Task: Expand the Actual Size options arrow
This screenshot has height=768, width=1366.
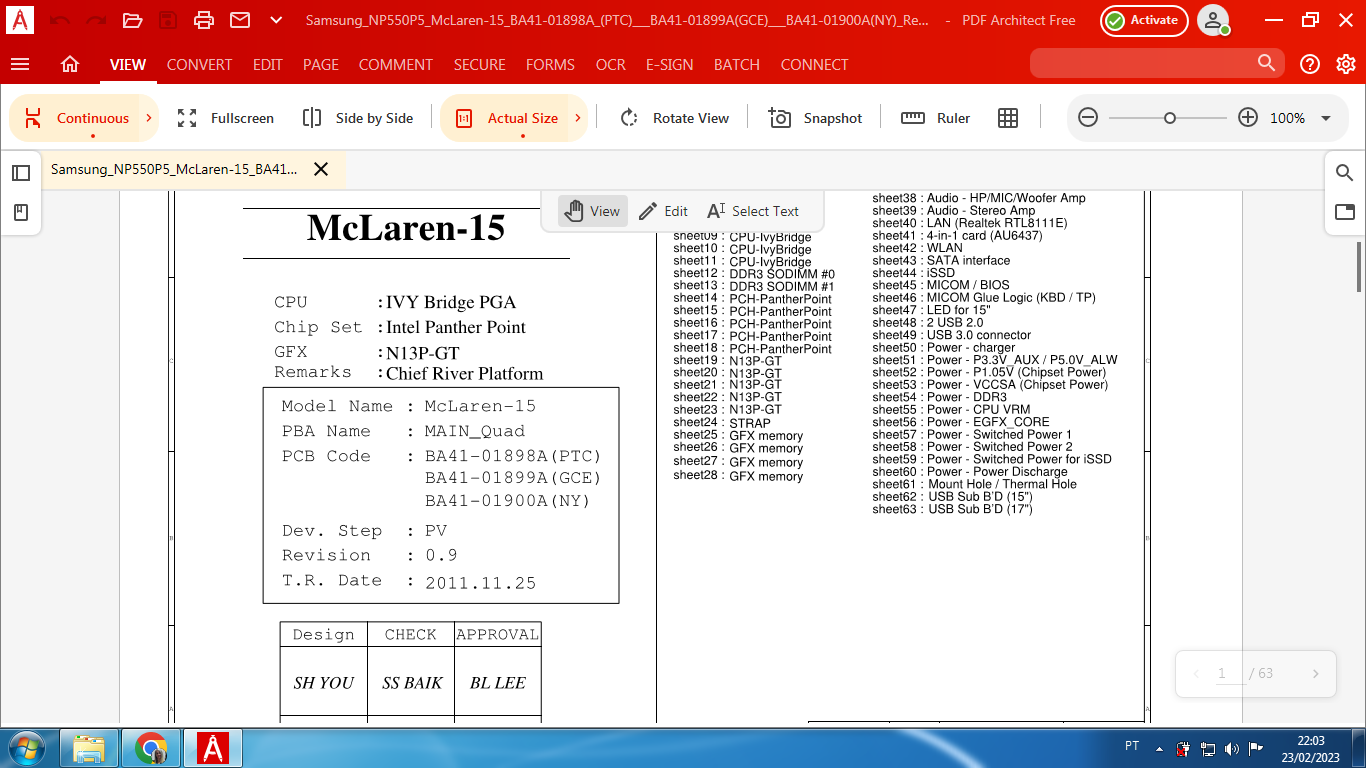Action: [578, 118]
